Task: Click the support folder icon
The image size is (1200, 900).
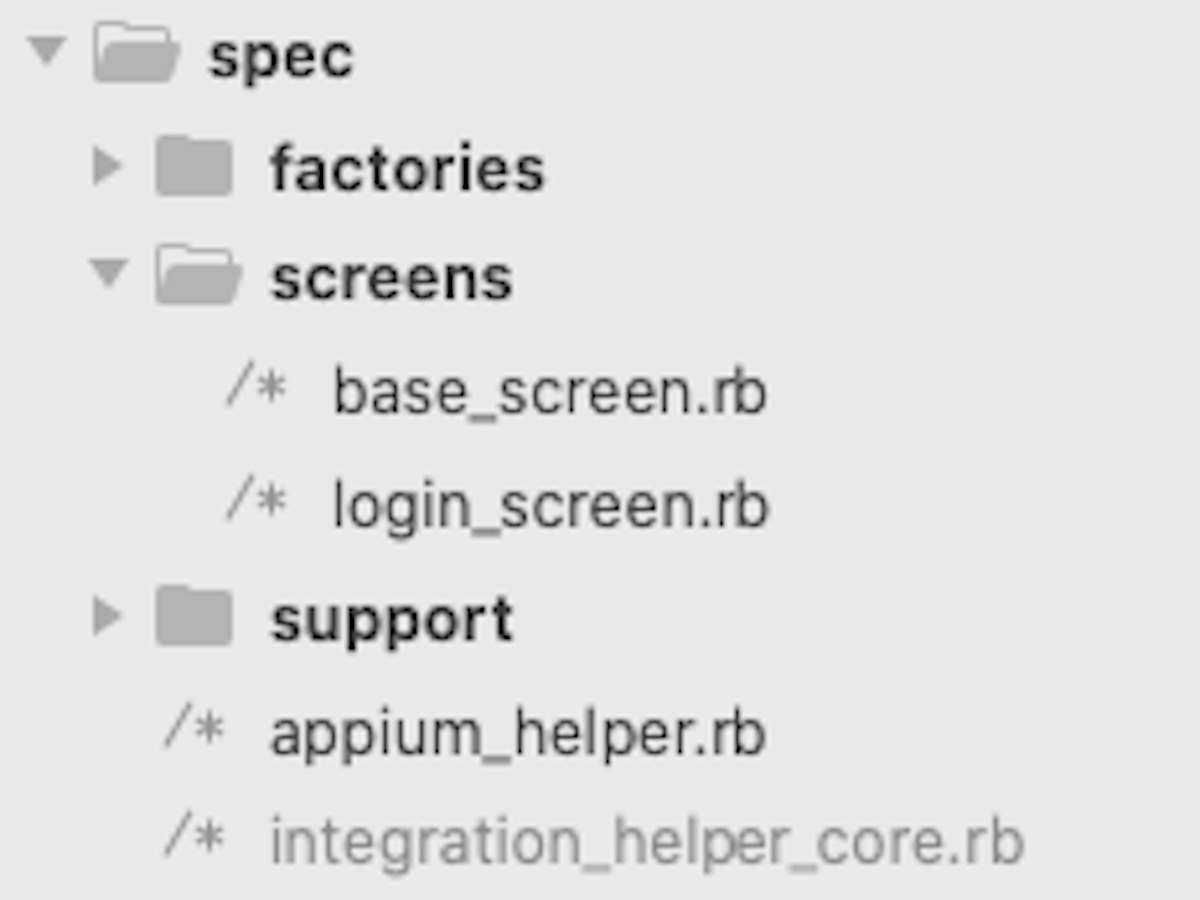Action: (194, 618)
